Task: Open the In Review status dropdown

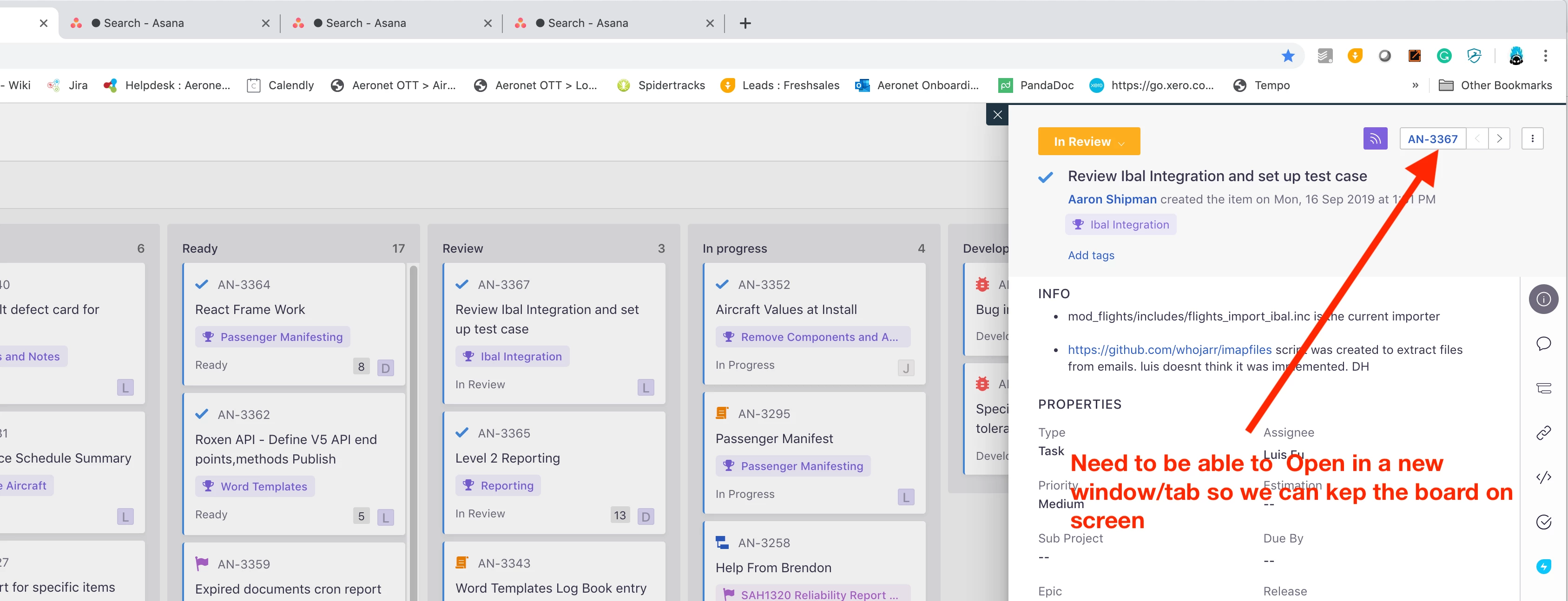Action: 1088,141
